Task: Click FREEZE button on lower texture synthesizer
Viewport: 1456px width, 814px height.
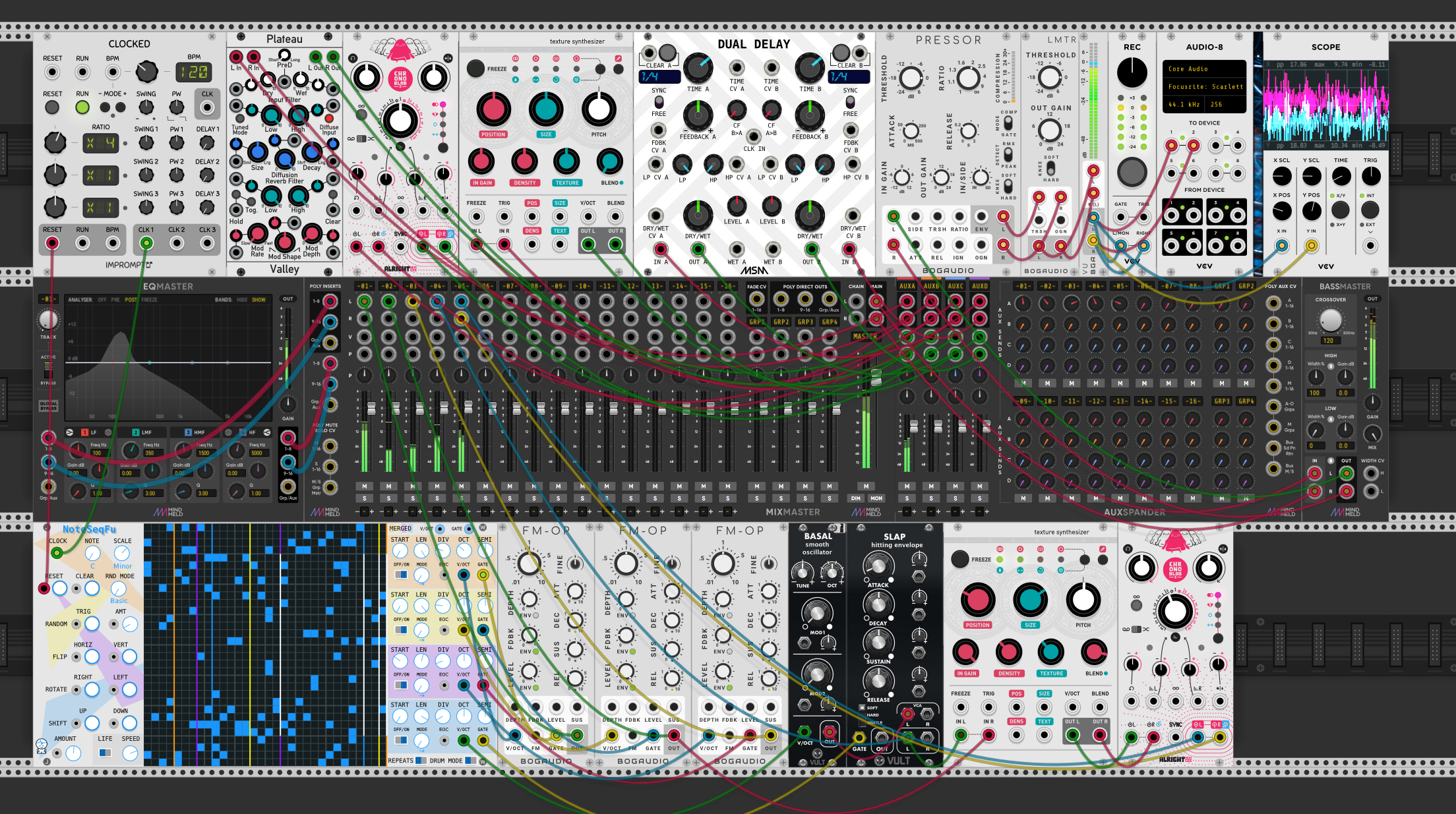Action: click(x=960, y=559)
